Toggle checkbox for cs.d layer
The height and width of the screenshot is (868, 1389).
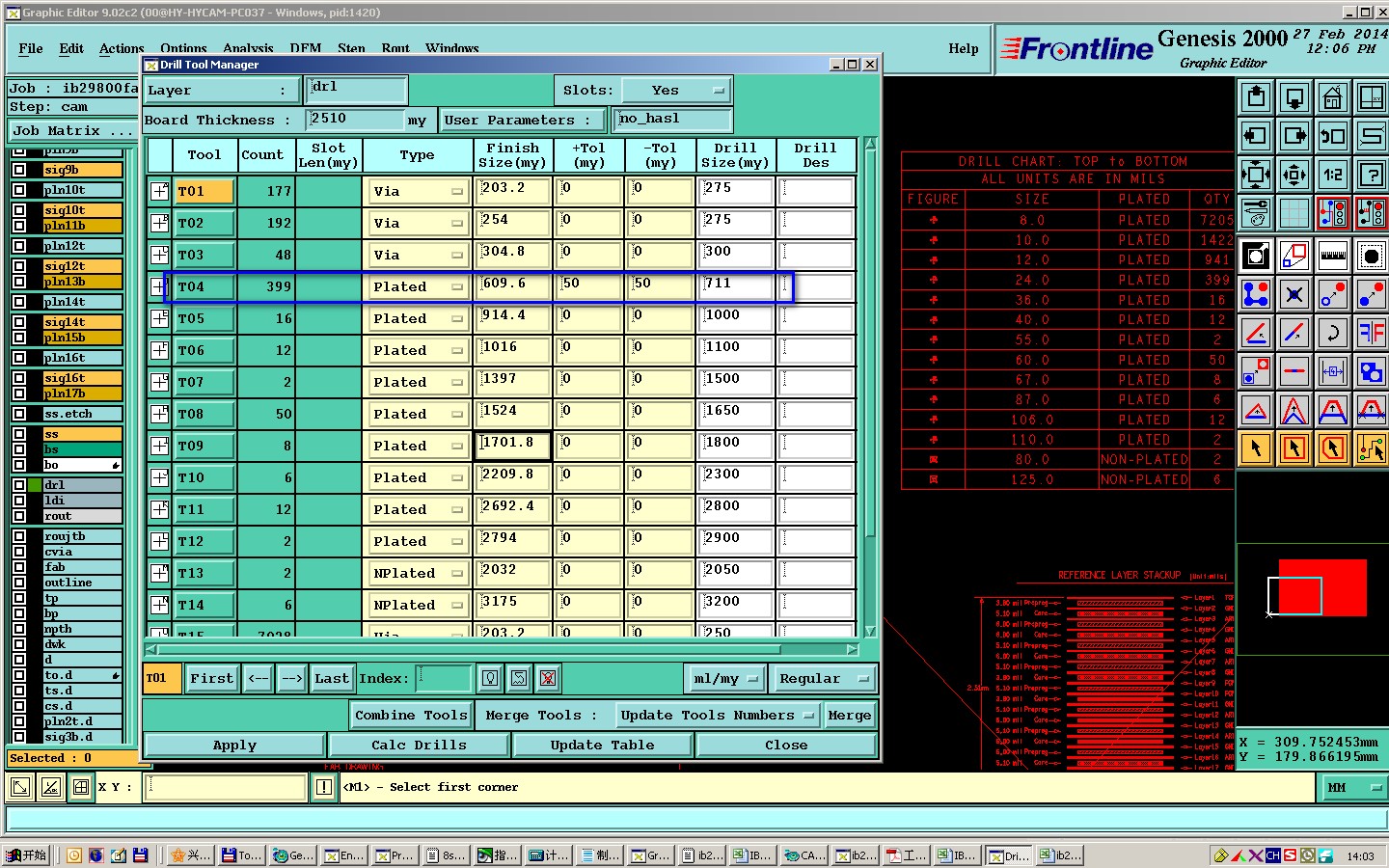19,706
